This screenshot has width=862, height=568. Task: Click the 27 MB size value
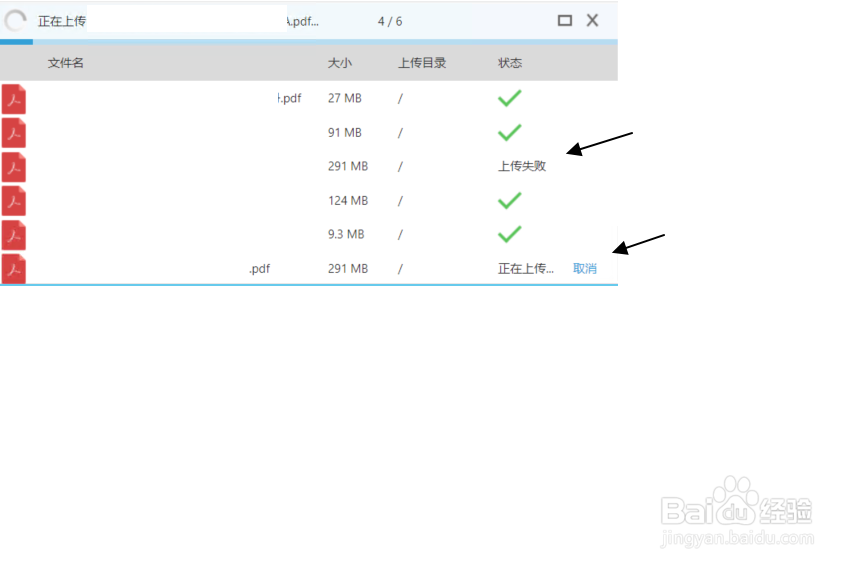pos(345,98)
